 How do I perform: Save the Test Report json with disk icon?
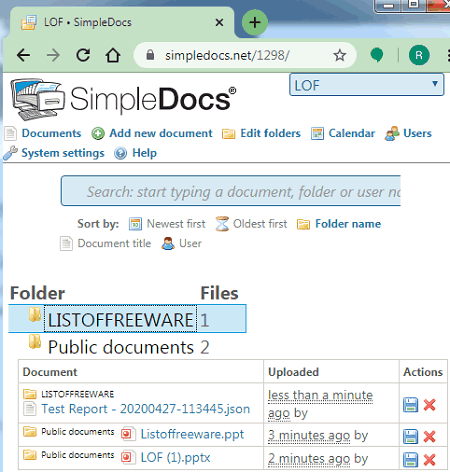[410, 405]
